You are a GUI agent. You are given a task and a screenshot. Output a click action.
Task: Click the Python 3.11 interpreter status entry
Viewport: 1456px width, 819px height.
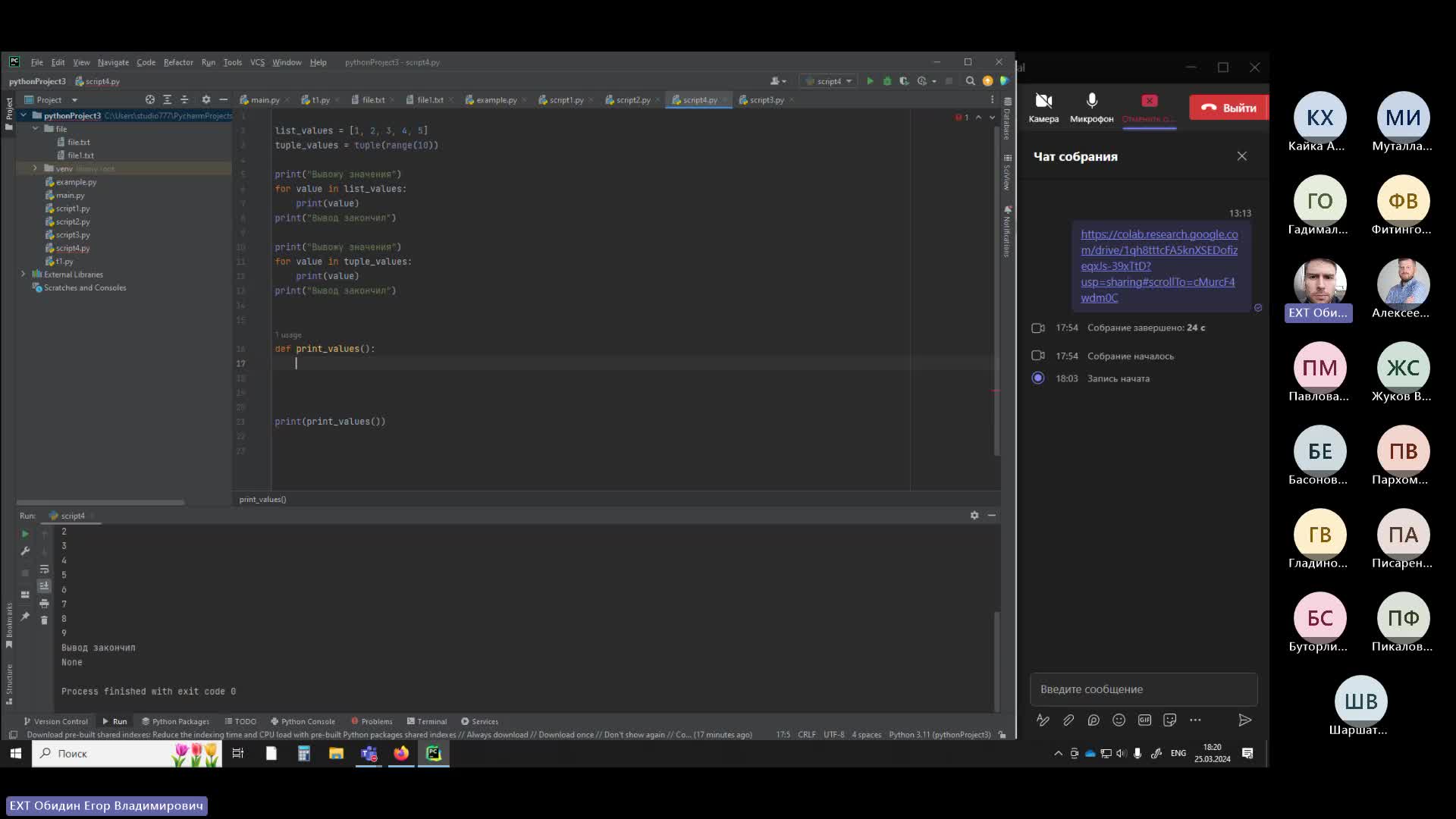[940, 734]
